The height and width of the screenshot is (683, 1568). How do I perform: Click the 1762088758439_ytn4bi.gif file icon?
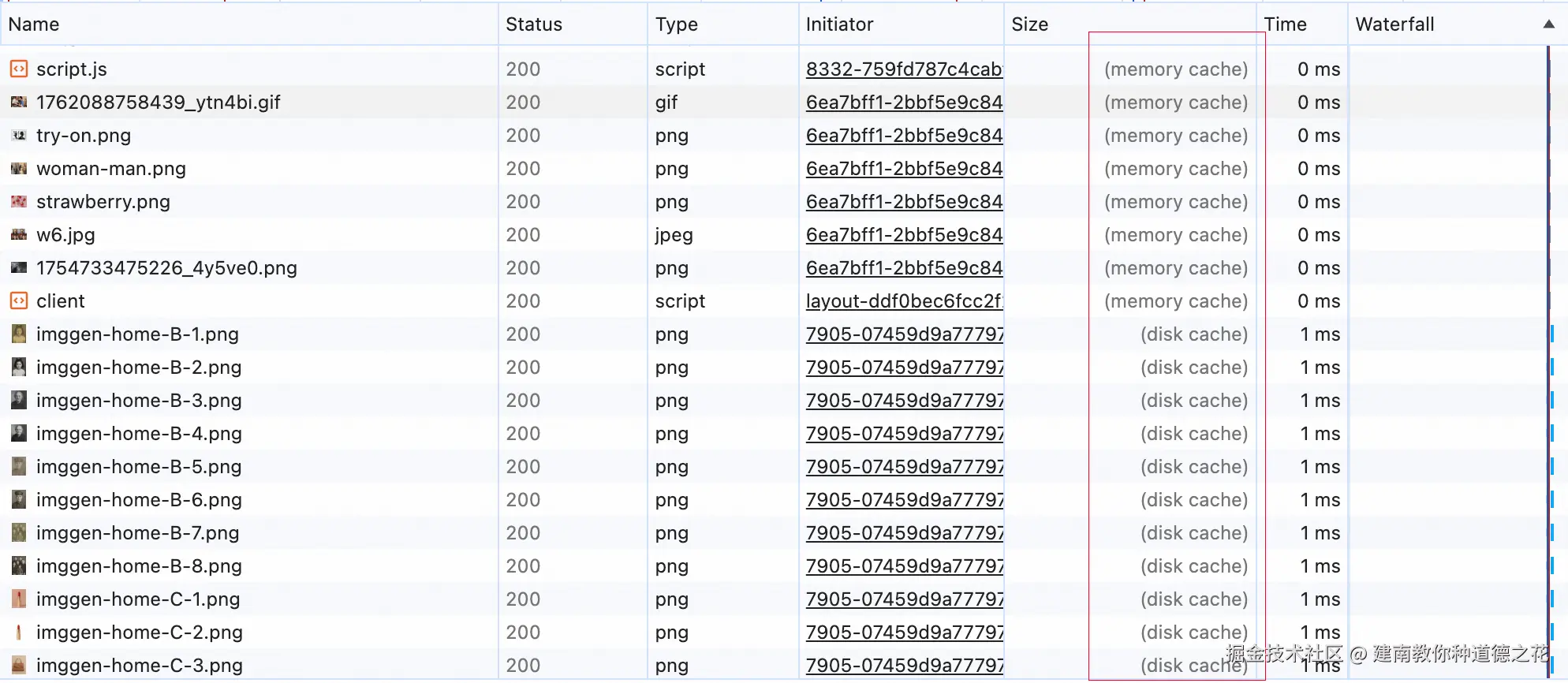[19, 103]
